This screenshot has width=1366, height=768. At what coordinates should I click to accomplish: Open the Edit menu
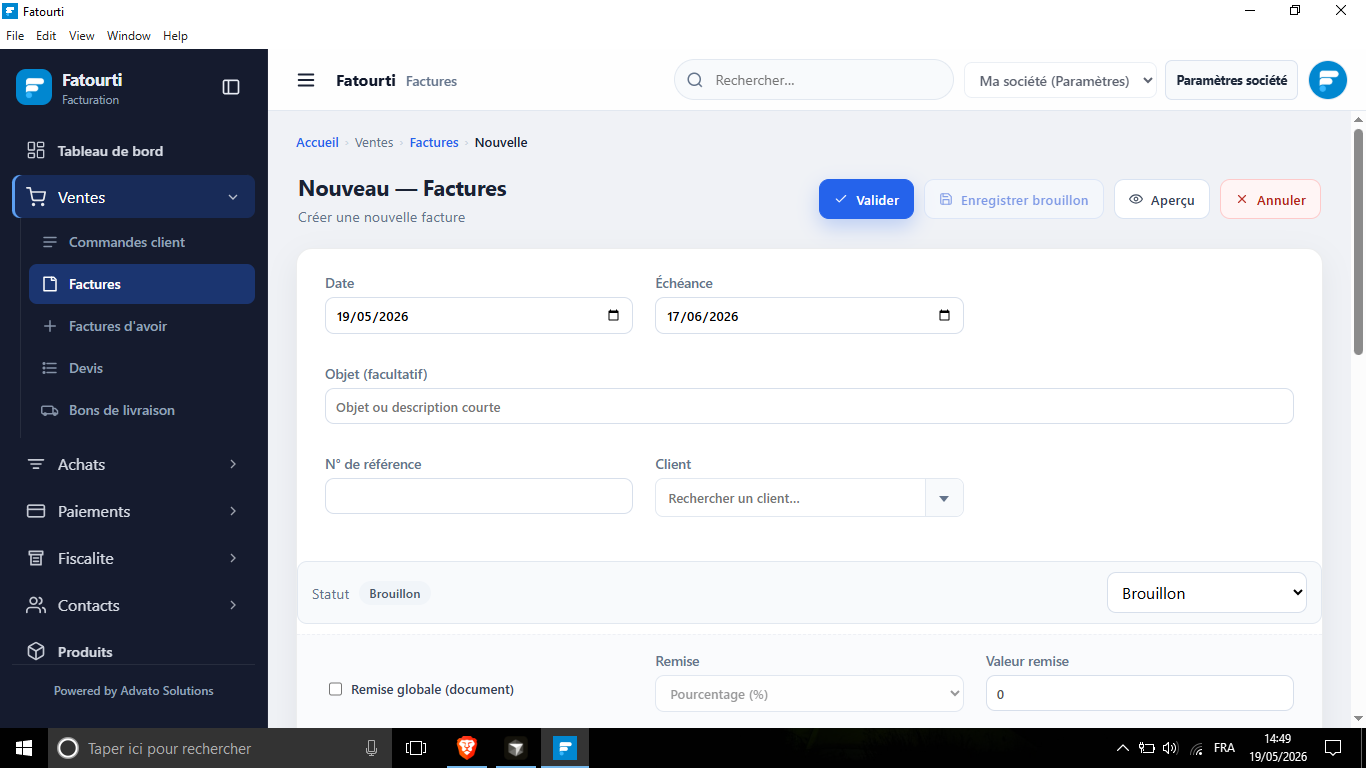click(x=46, y=36)
